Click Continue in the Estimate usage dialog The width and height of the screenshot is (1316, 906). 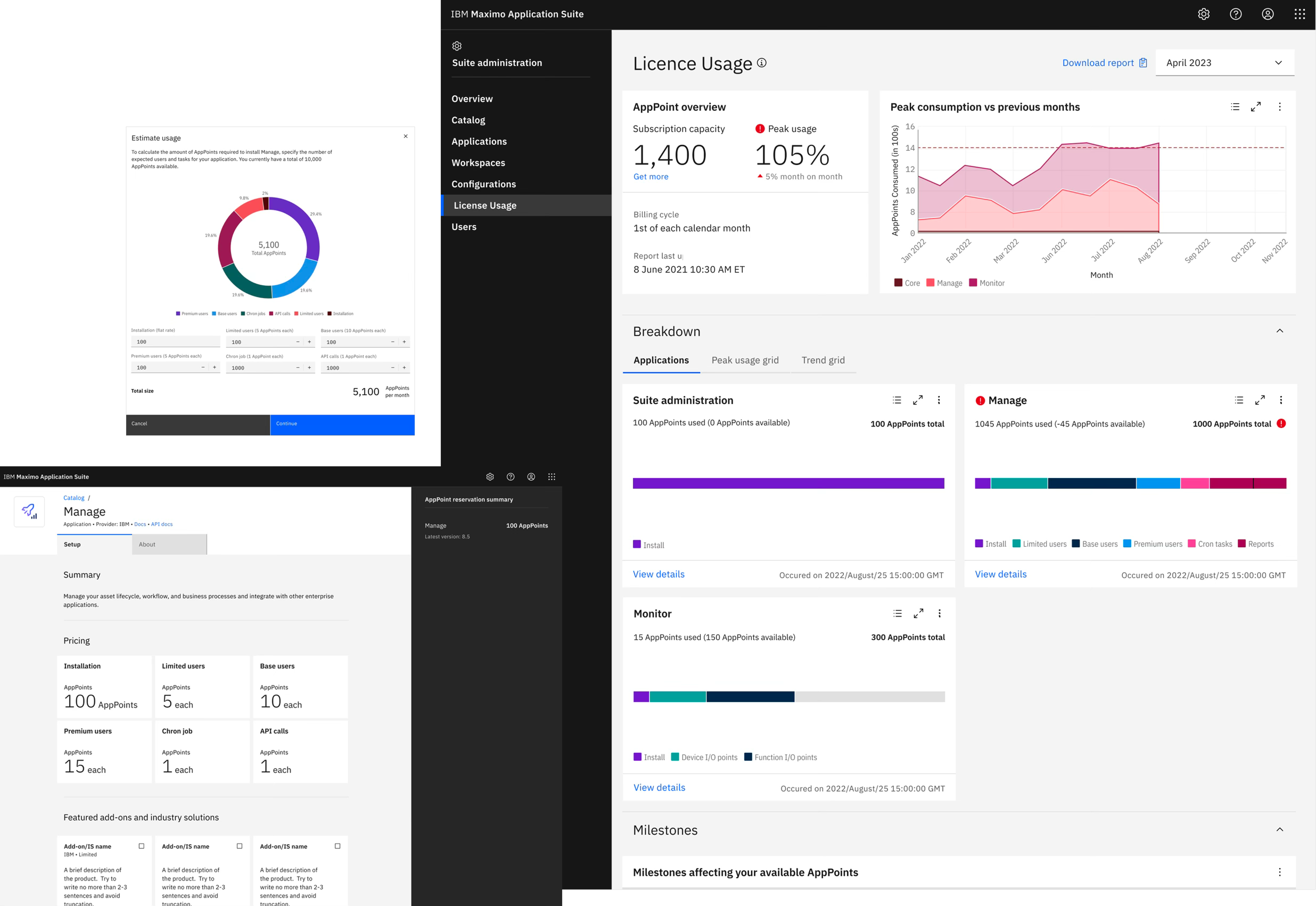point(342,424)
